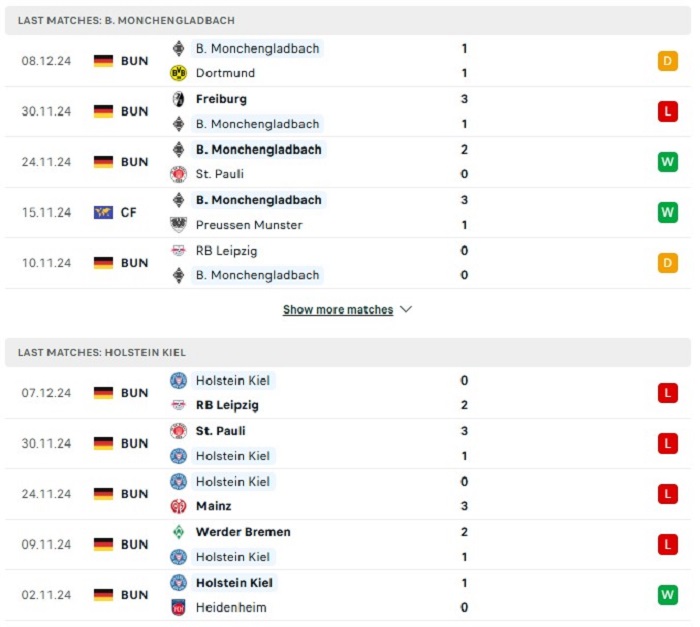Screen dimensions: 700x627
Task: Click the Dortmund club crest icon
Action: pyautogui.click(x=178, y=73)
